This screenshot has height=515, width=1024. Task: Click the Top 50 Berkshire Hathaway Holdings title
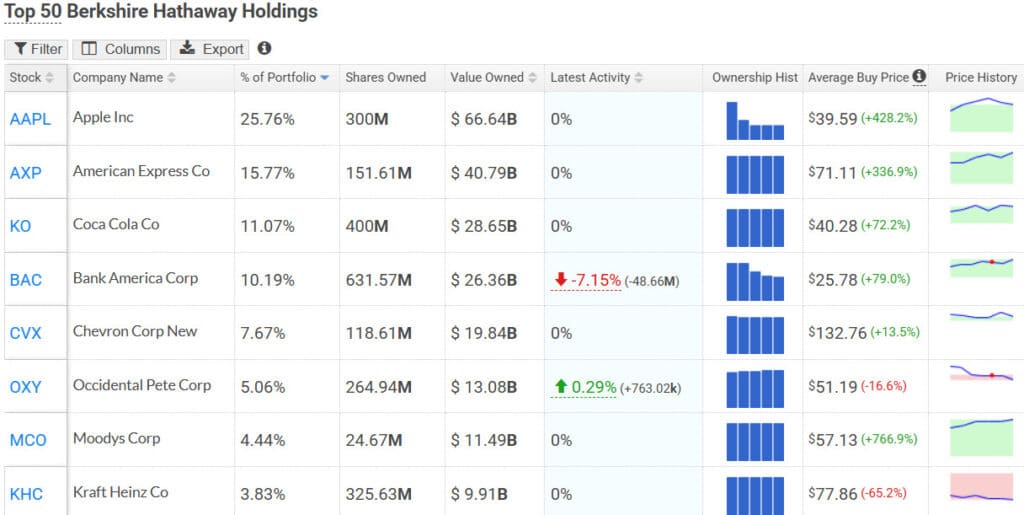tap(161, 13)
